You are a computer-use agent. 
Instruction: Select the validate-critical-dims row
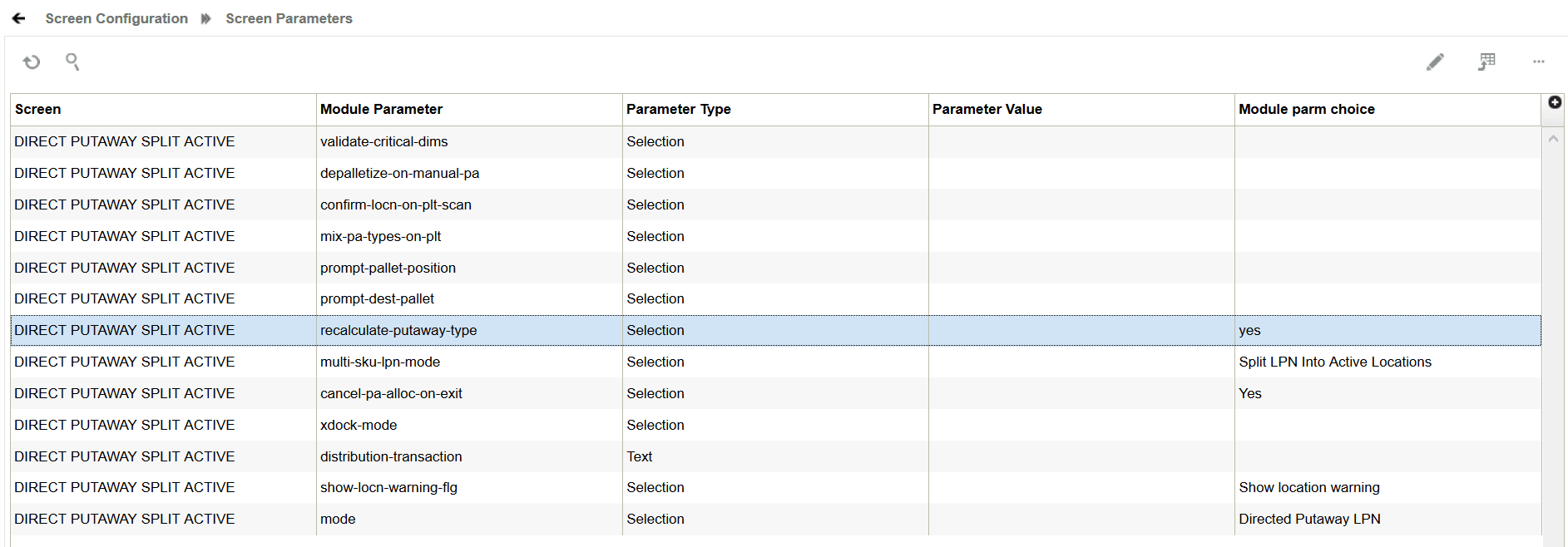click(x=775, y=141)
